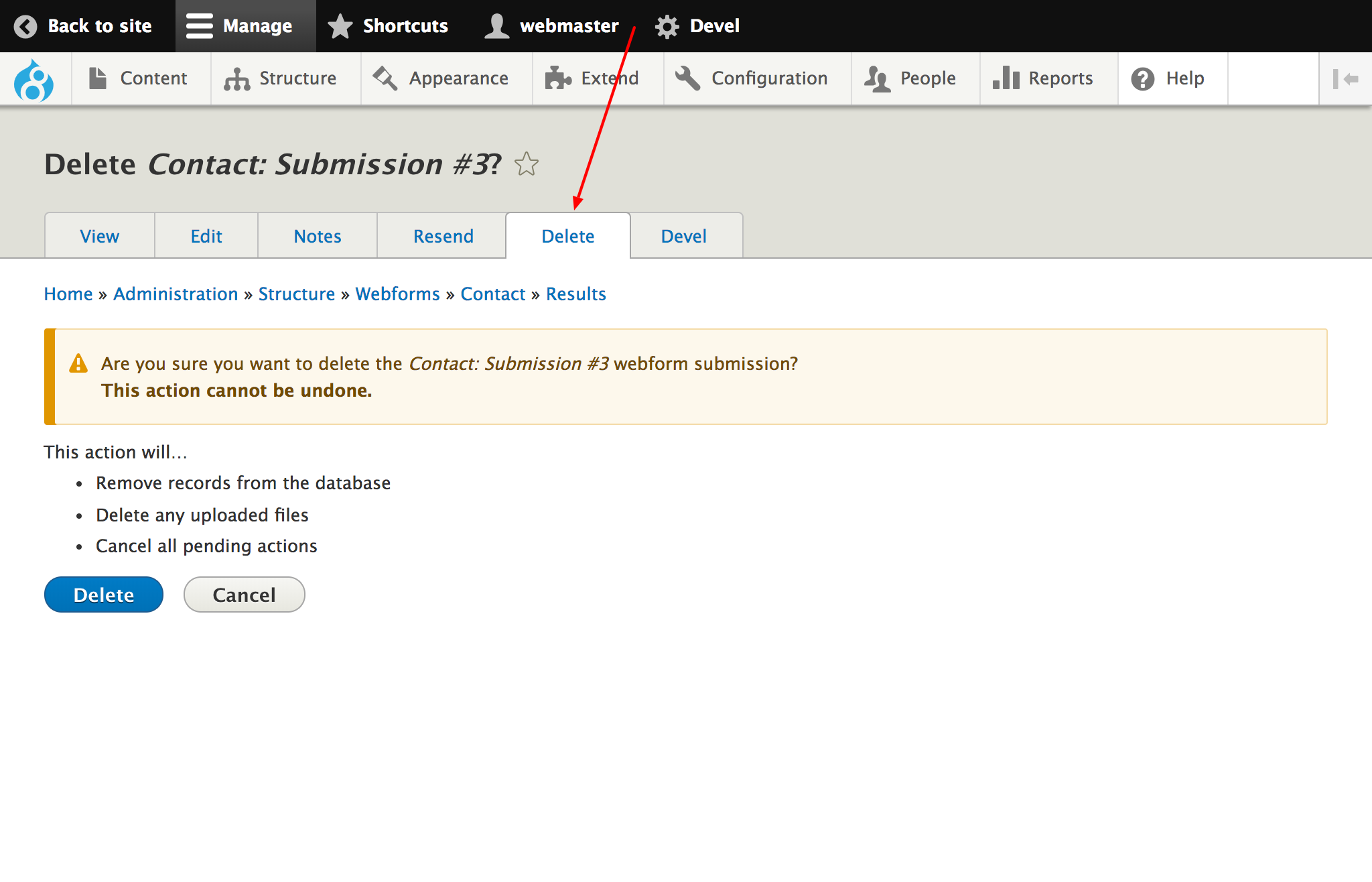
Task: Click the 'This action will…' text
Action: [115, 452]
